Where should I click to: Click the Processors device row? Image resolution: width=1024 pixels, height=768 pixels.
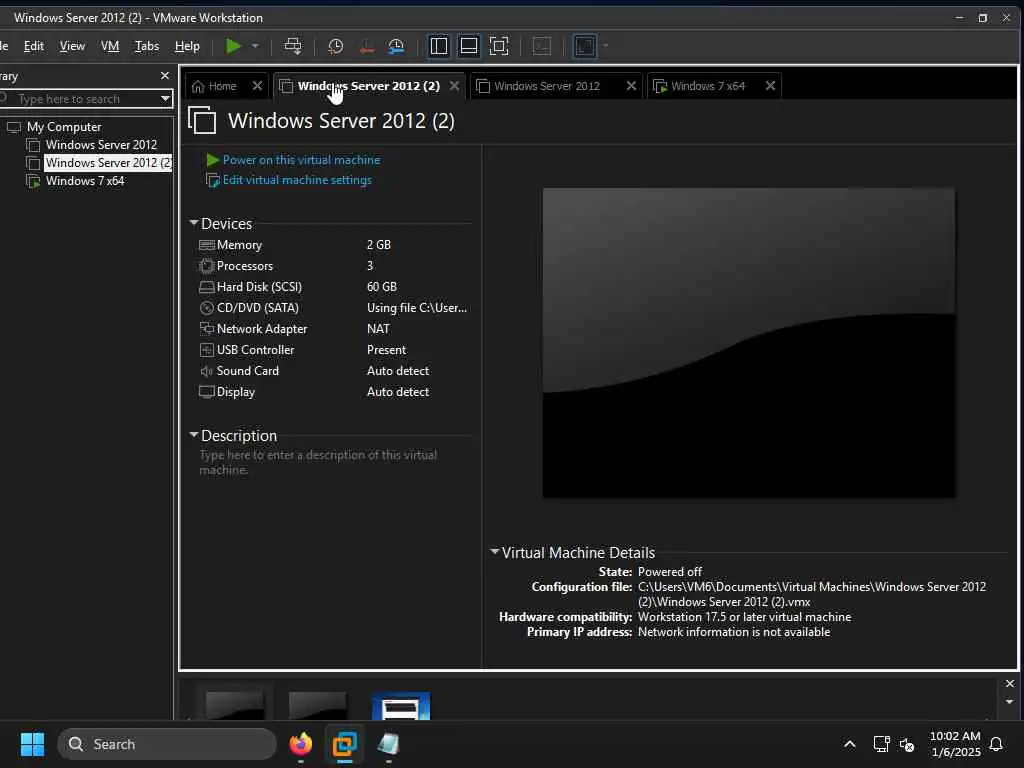[x=333, y=266]
